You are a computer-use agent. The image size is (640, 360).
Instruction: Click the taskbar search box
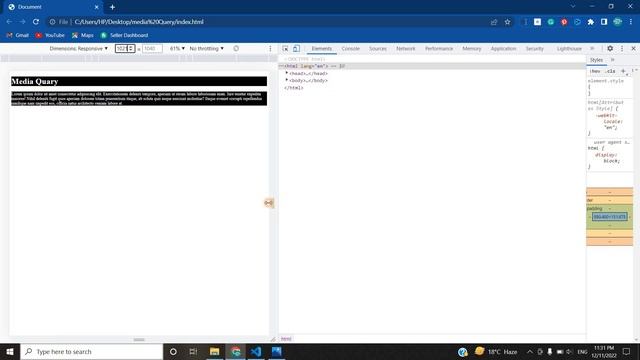pos(91,351)
